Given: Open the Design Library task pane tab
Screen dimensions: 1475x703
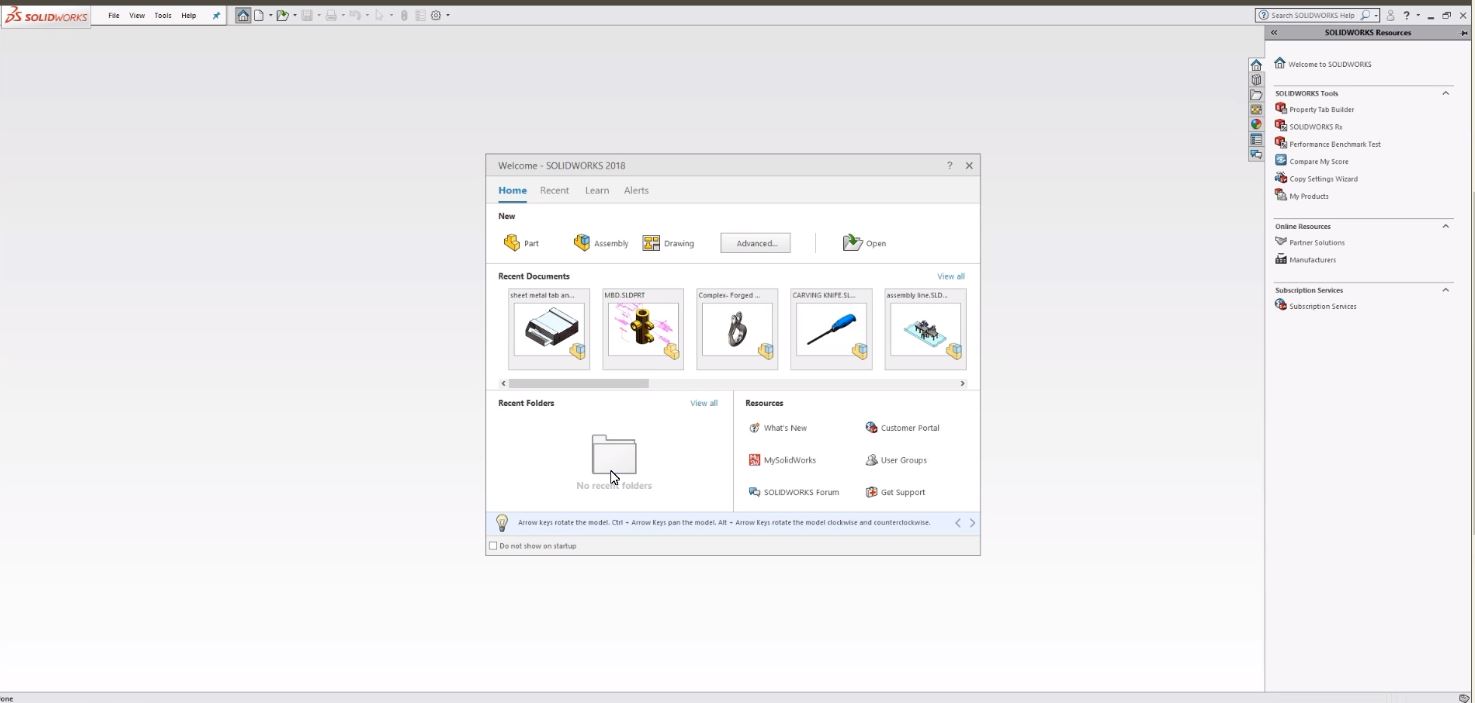Looking at the screenshot, I should coord(1256,80).
